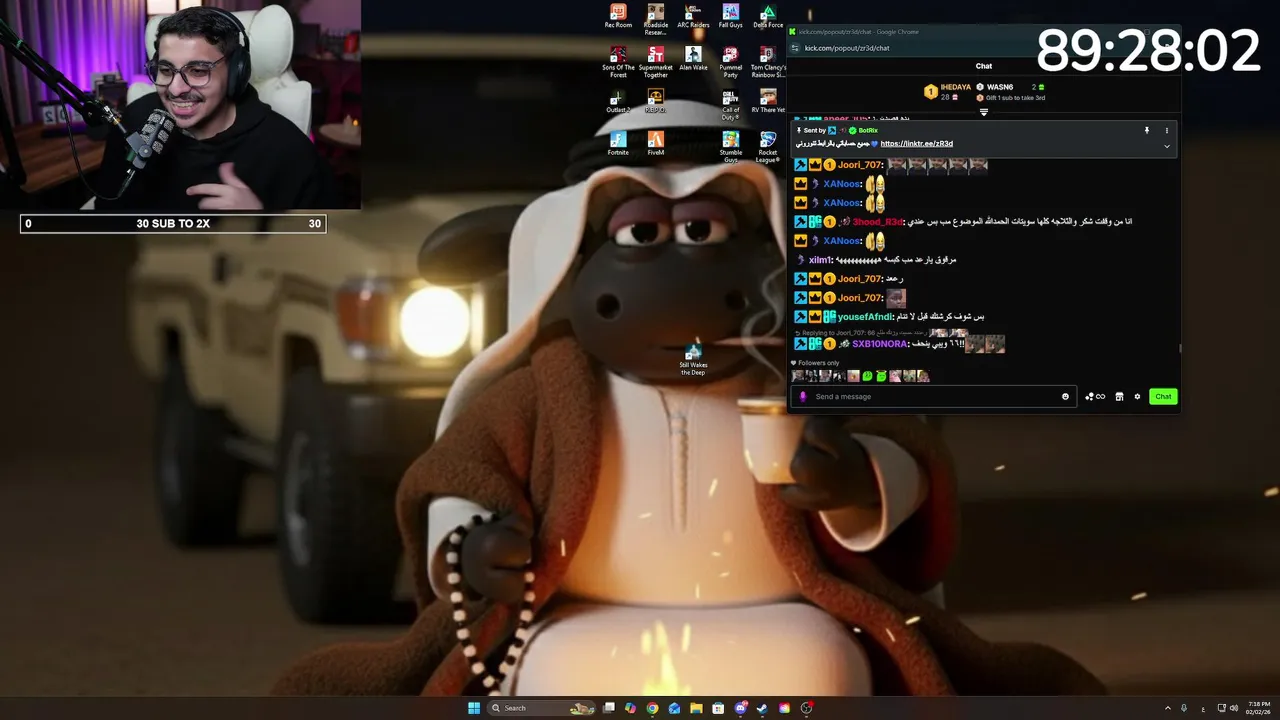1280x720 pixels.
Task: Select the Stumble Guys desktop shortcut
Action: click(x=730, y=147)
